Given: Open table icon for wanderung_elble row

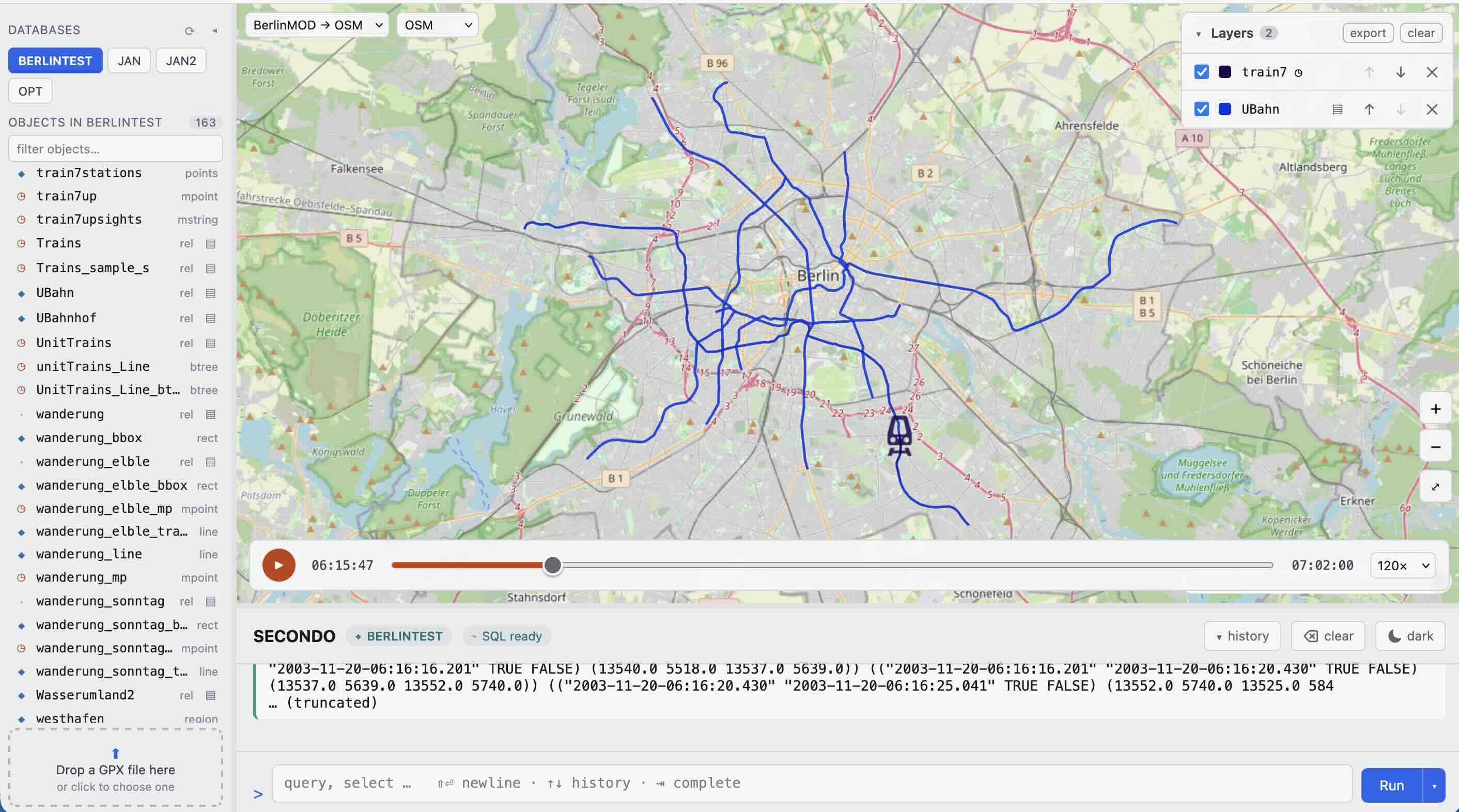Looking at the screenshot, I should pos(210,462).
